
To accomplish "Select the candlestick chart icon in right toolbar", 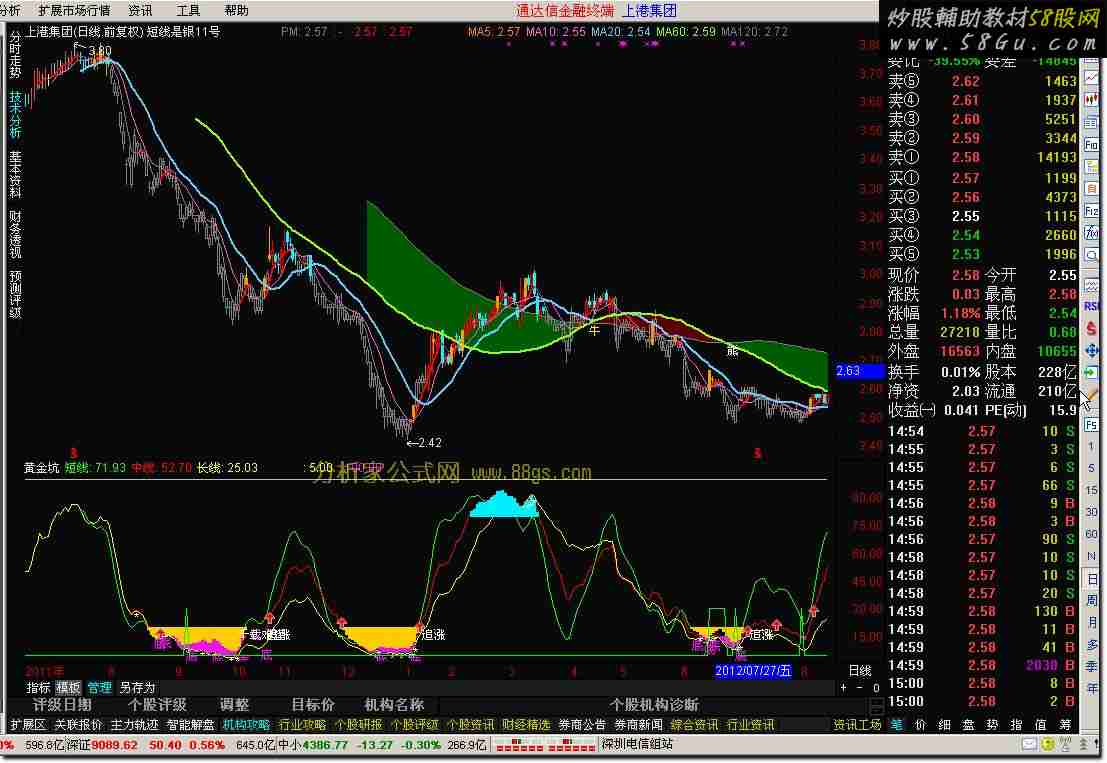I will pyautogui.click(x=1091, y=101).
